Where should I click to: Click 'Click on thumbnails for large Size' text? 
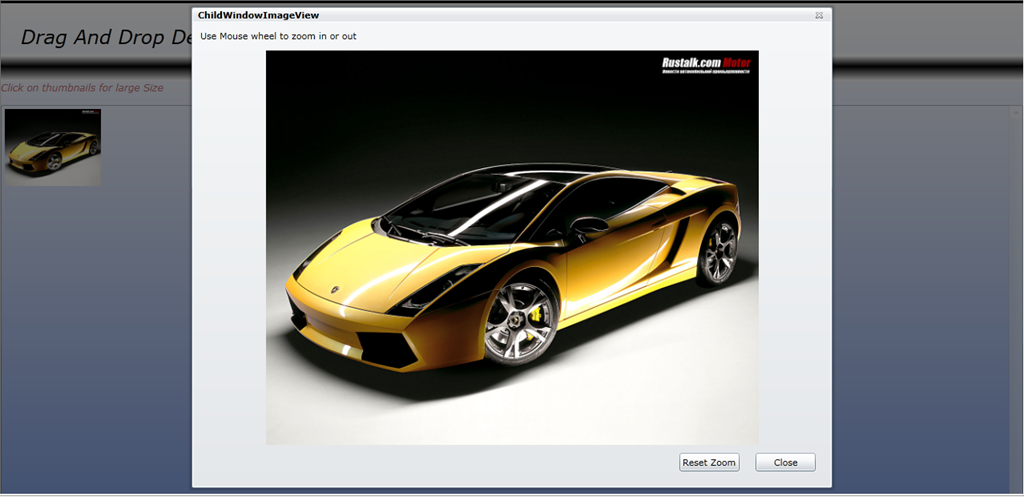[x=82, y=88]
